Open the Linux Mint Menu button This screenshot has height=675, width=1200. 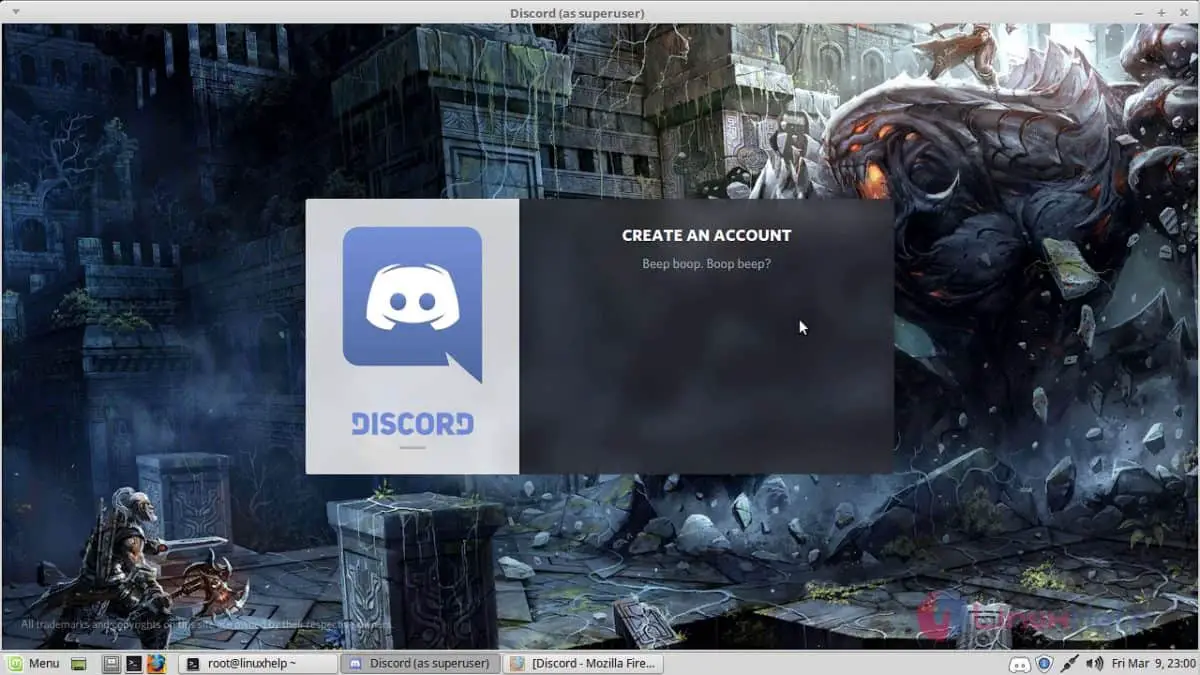pos(33,663)
